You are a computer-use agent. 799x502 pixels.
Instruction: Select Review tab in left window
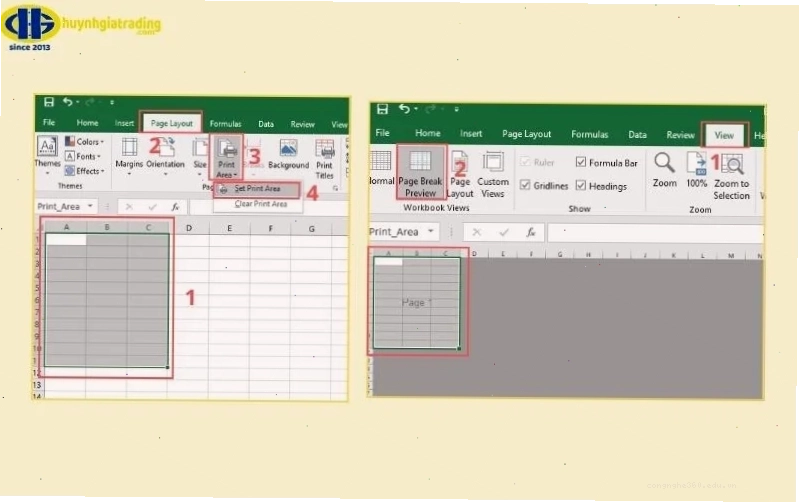click(x=303, y=124)
